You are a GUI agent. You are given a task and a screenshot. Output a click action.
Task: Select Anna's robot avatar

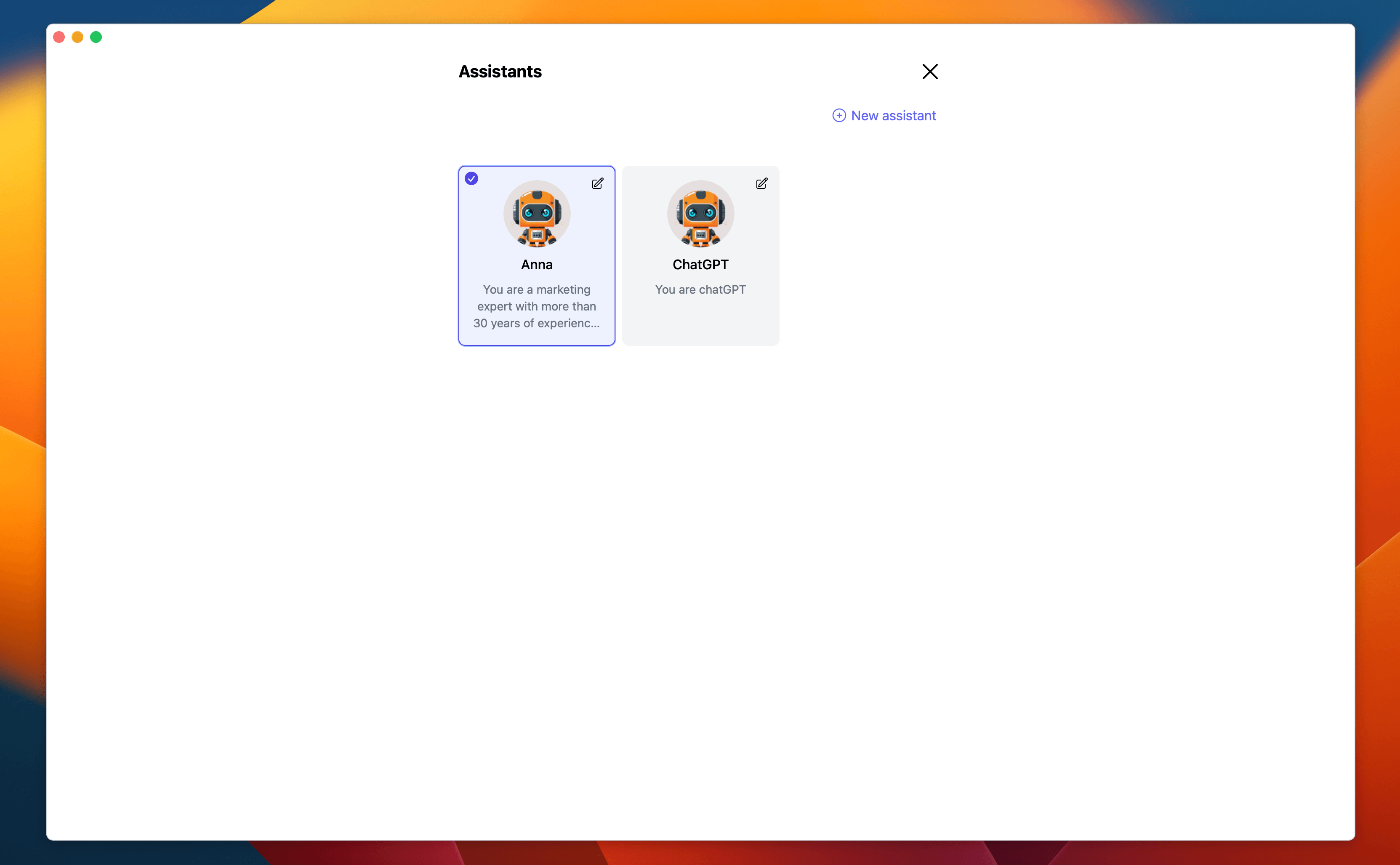click(537, 214)
